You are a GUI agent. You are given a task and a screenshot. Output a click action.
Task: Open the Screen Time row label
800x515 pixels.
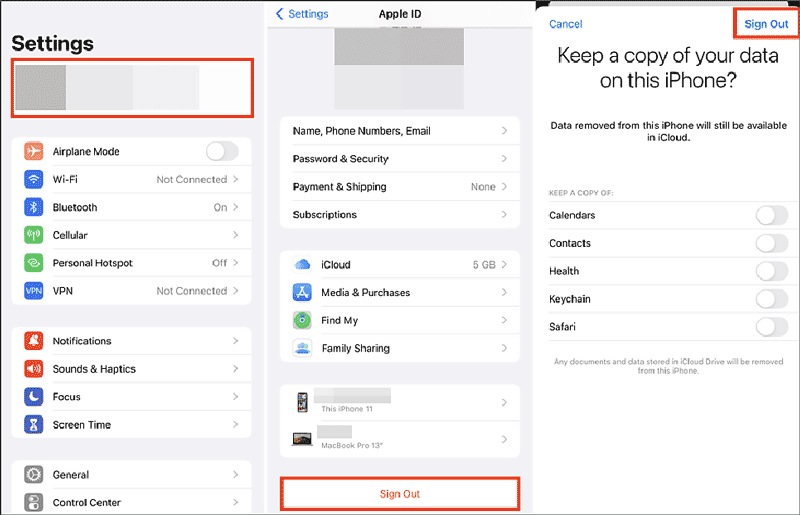(82, 425)
